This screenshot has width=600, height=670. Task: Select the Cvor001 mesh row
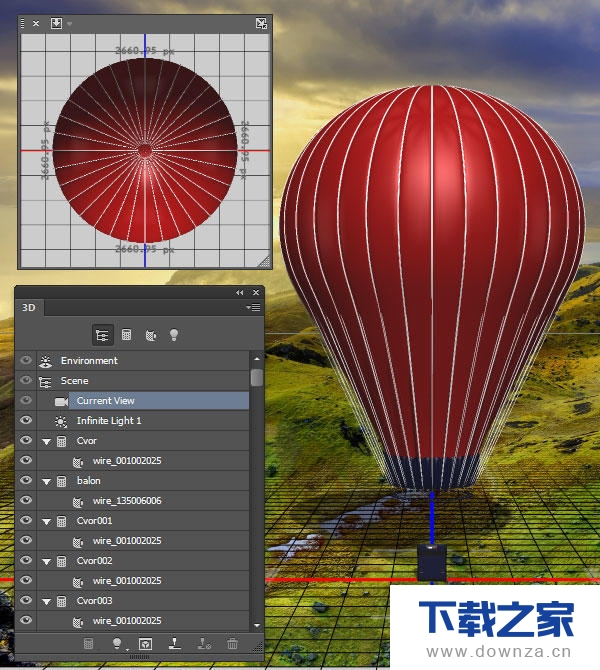pyautogui.click(x=143, y=521)
